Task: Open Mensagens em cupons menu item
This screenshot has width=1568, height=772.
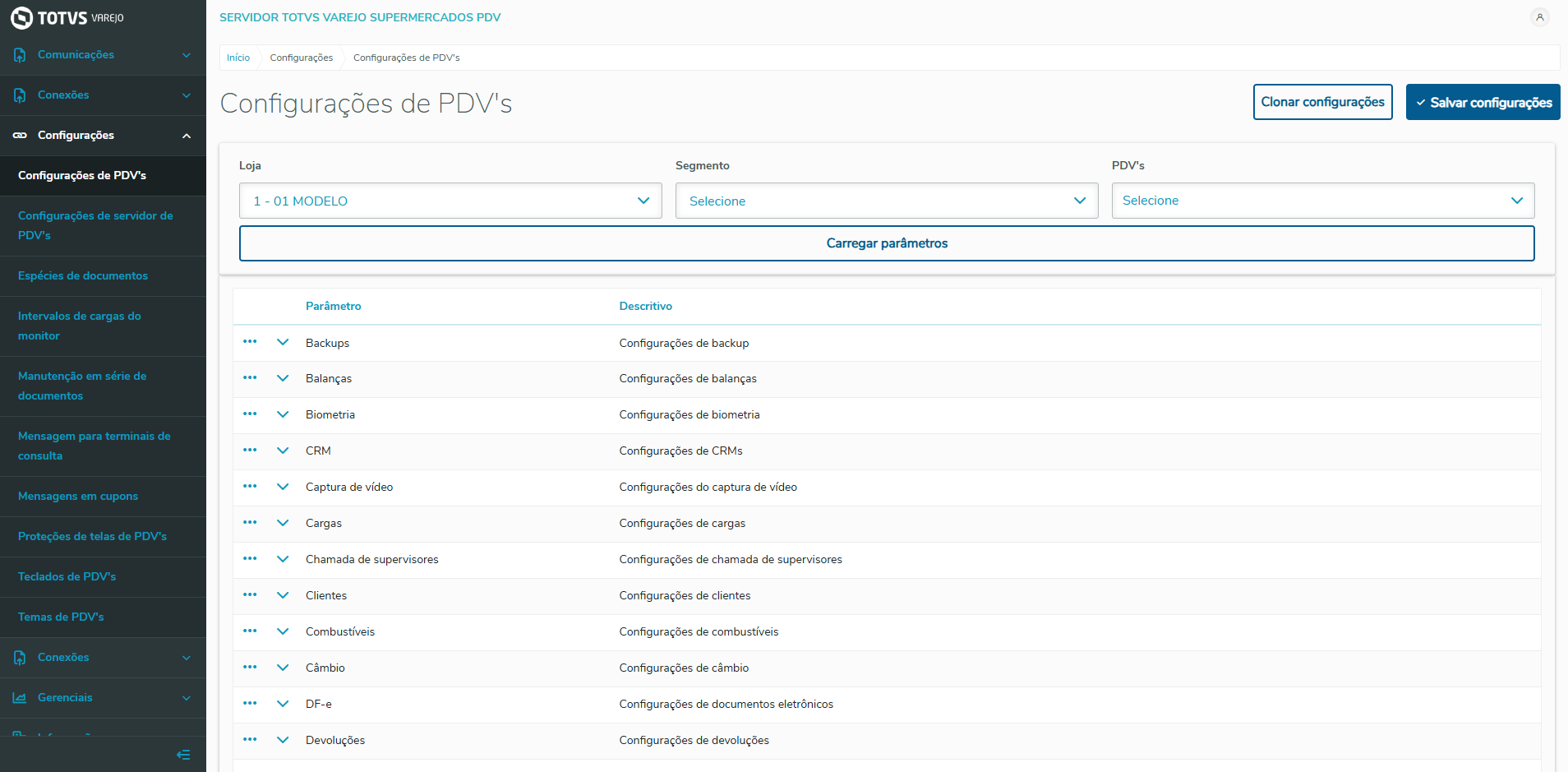Action: [103, 497]
